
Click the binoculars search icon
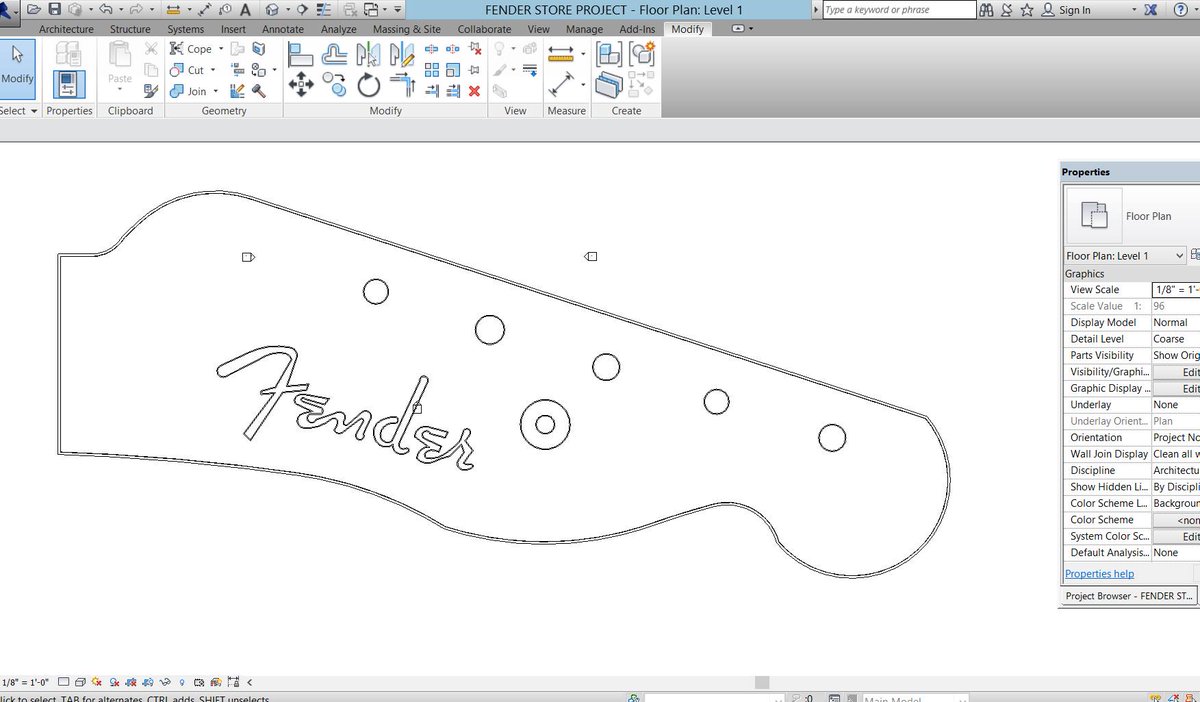tap(987, 9)
